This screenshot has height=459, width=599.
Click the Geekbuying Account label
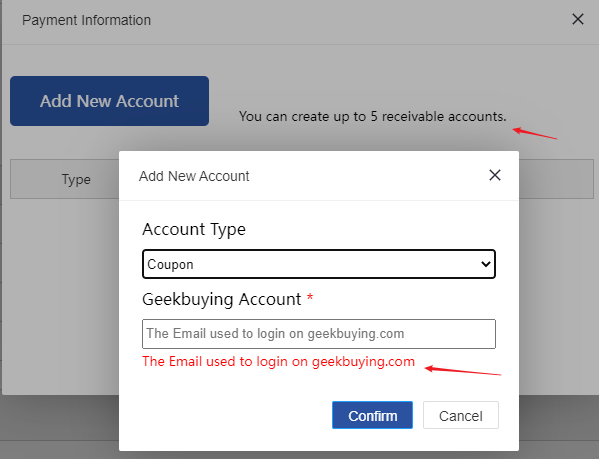pos(222,299)
